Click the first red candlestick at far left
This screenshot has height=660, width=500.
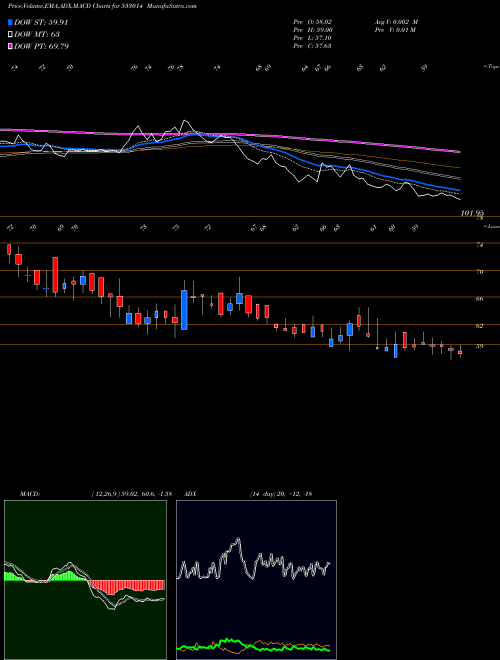pyautogui.click(x=9, y=249)
